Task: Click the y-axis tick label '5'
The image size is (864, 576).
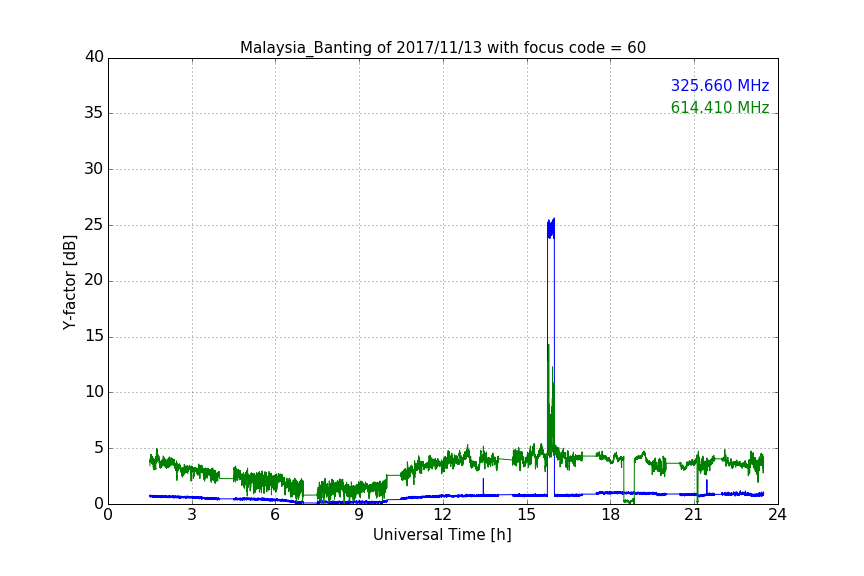Action: 99,448
